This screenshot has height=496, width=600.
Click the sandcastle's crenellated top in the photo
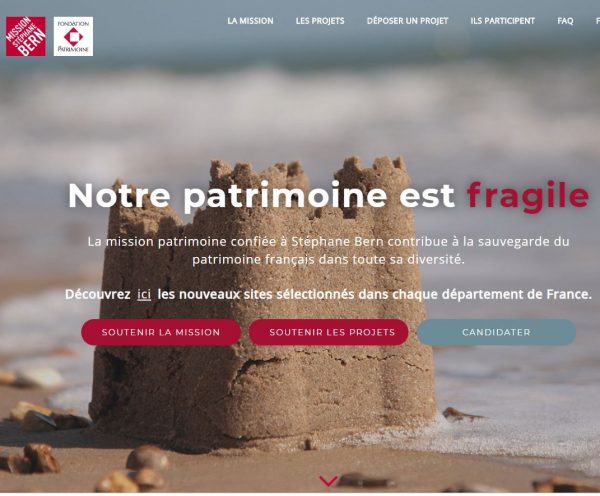pos(306,168)
